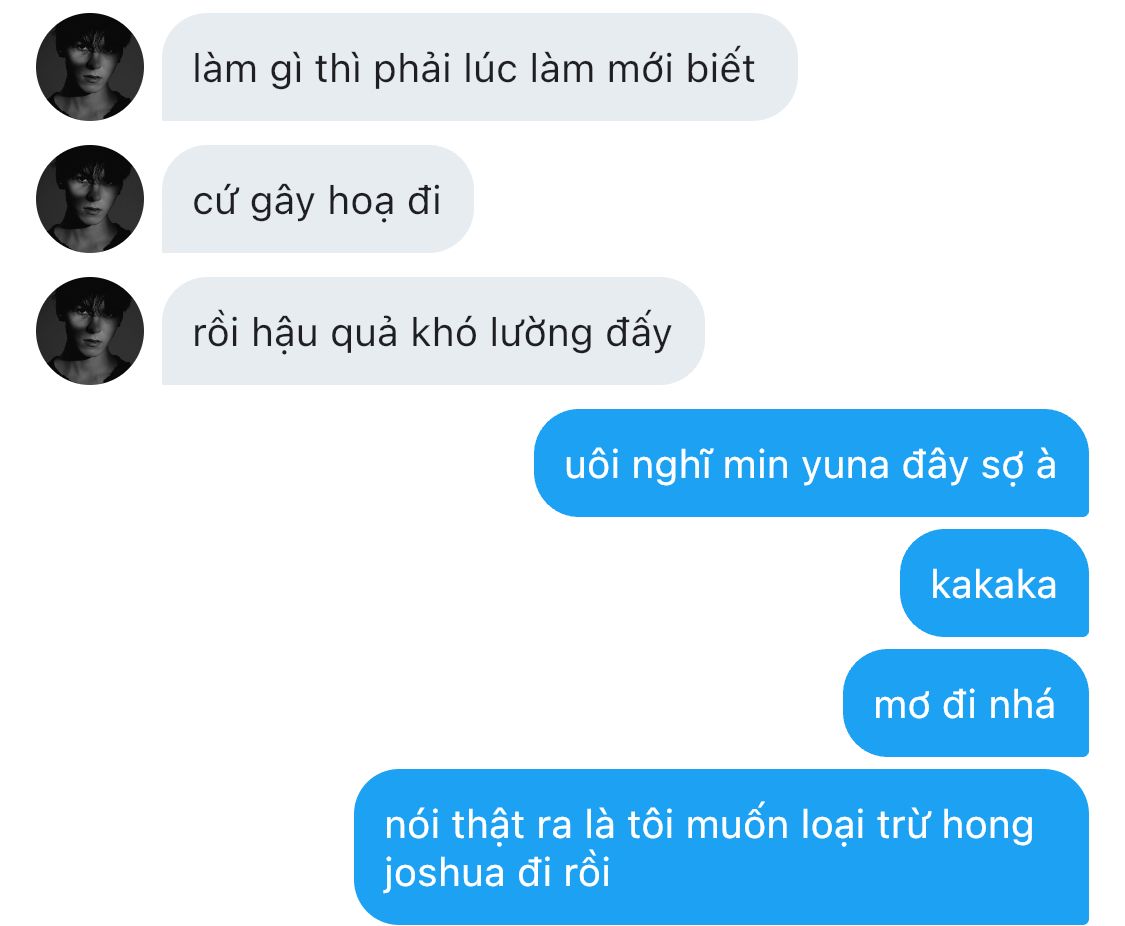This screenshot has height=926, width=1125.
Task: Tap avatar next to "cứ gây hoạ đi"
Action: [90, 199]
